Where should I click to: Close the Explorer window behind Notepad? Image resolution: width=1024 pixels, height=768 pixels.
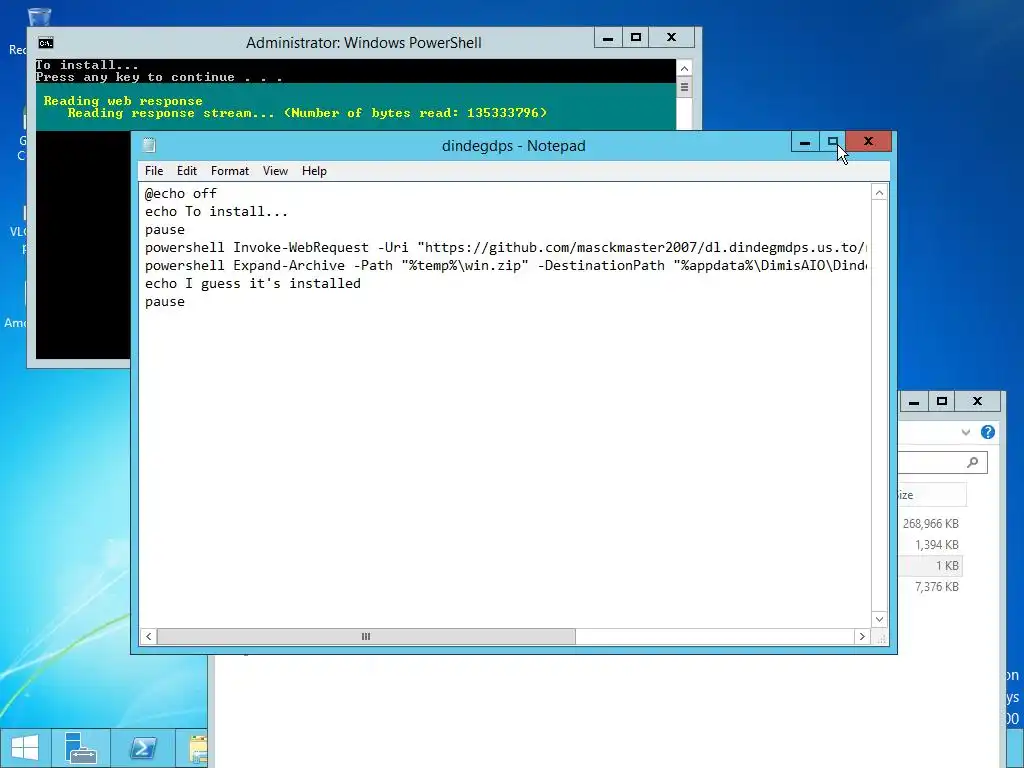click(x=978, y=402)
